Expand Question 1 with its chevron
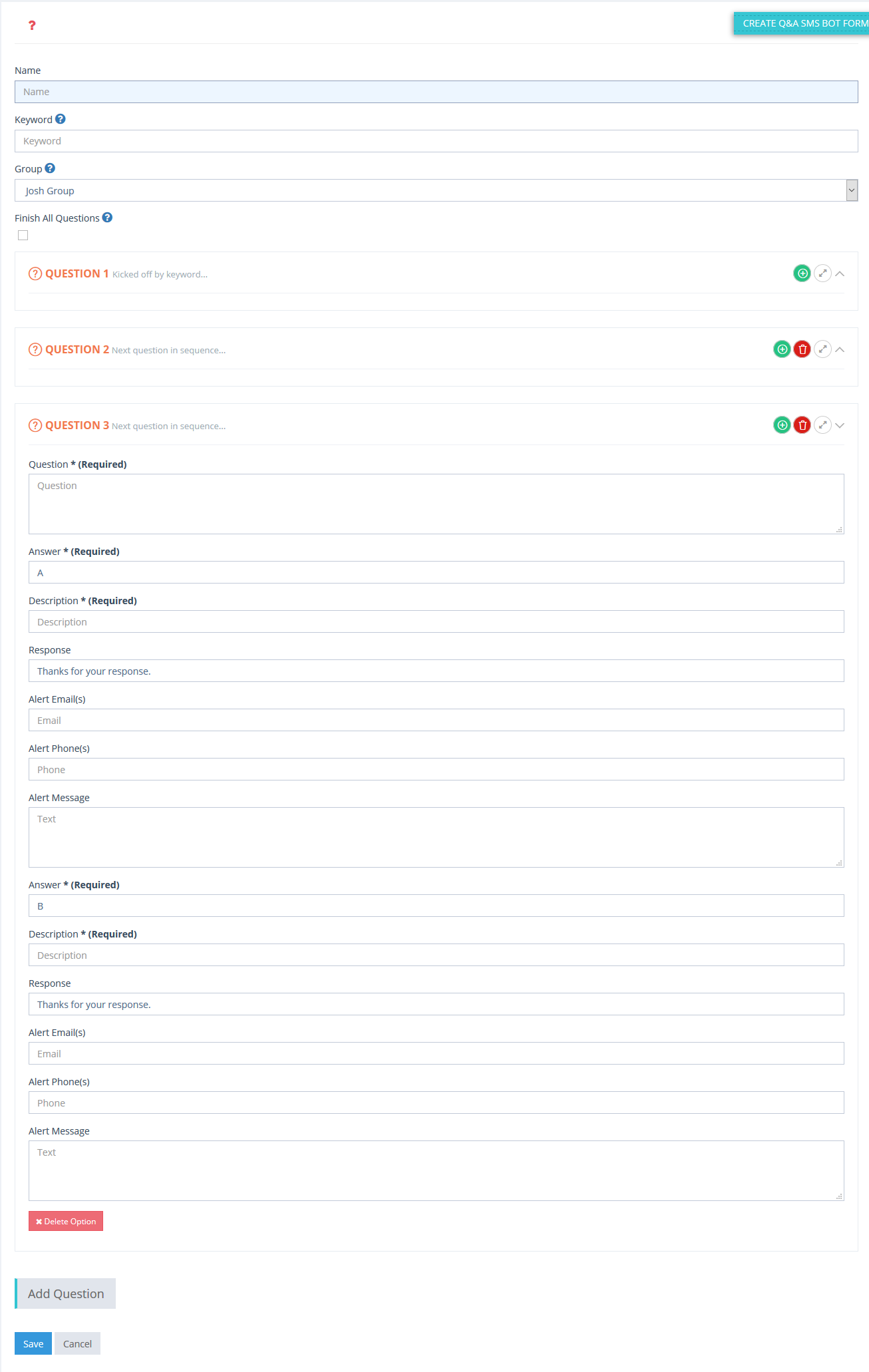 pos(840,273)
